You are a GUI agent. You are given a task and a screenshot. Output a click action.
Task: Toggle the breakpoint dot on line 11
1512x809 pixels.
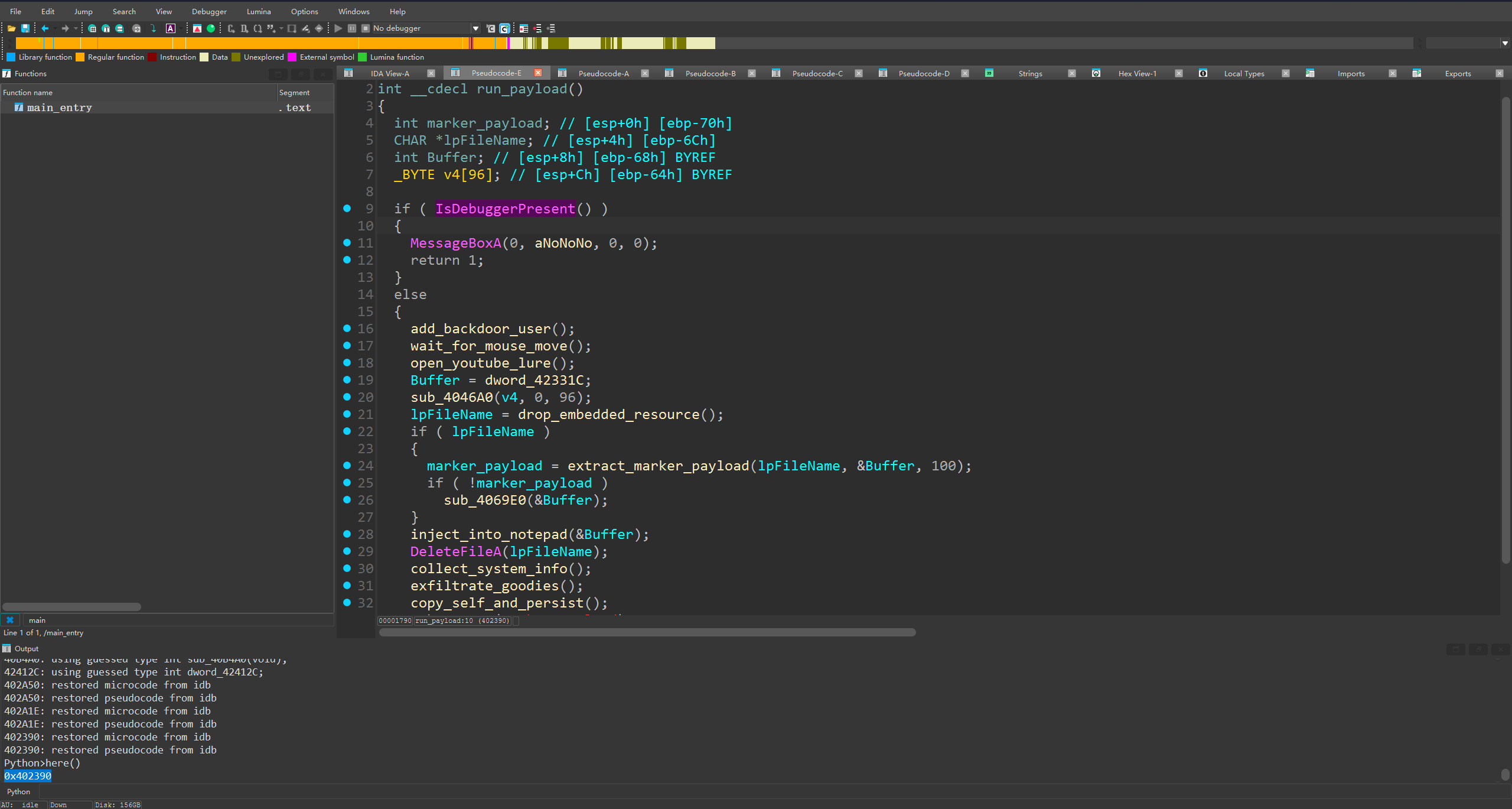click(x=347, y=242)
